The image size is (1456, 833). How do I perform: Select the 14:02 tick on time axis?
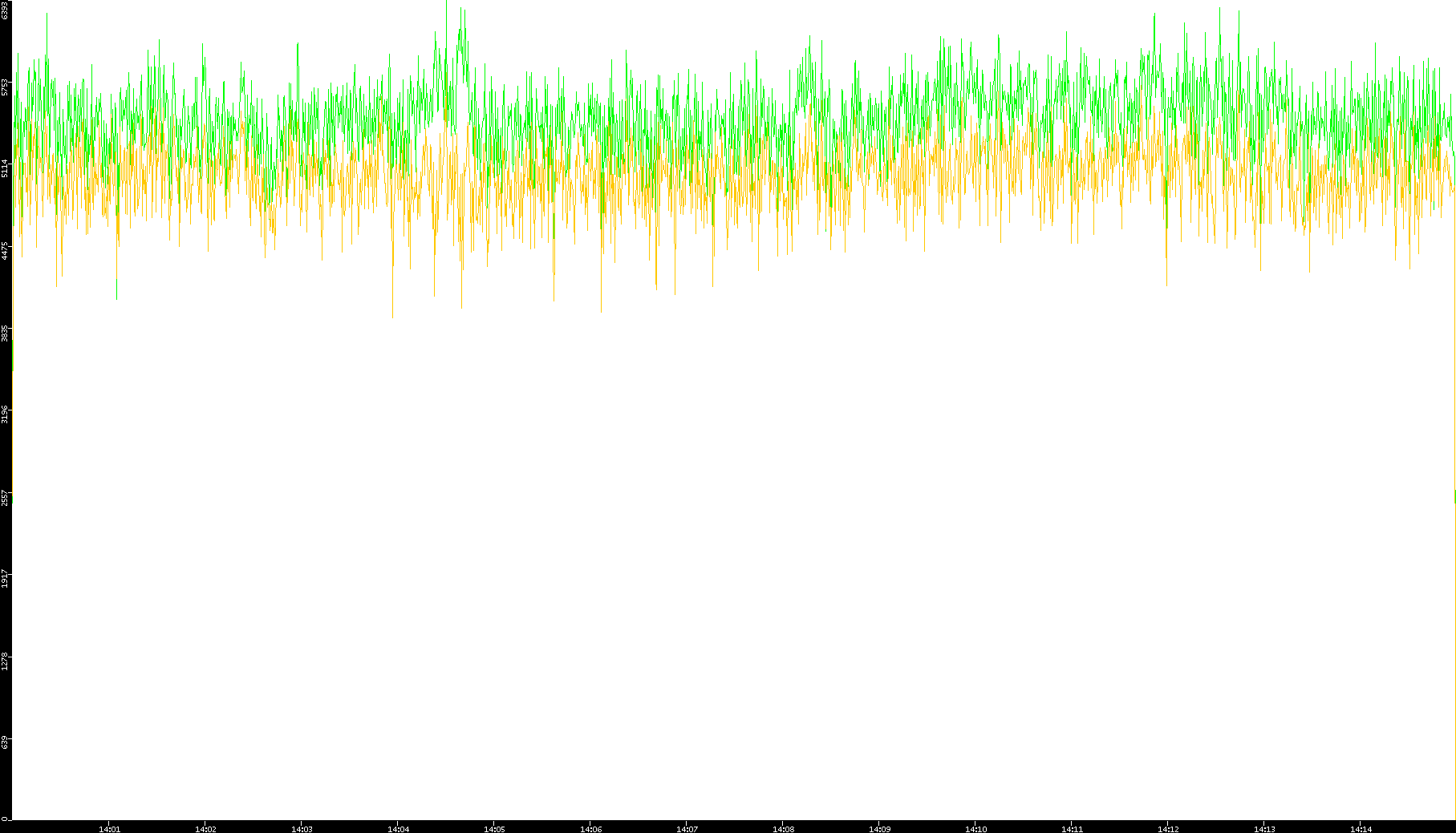tap(205, 829)
